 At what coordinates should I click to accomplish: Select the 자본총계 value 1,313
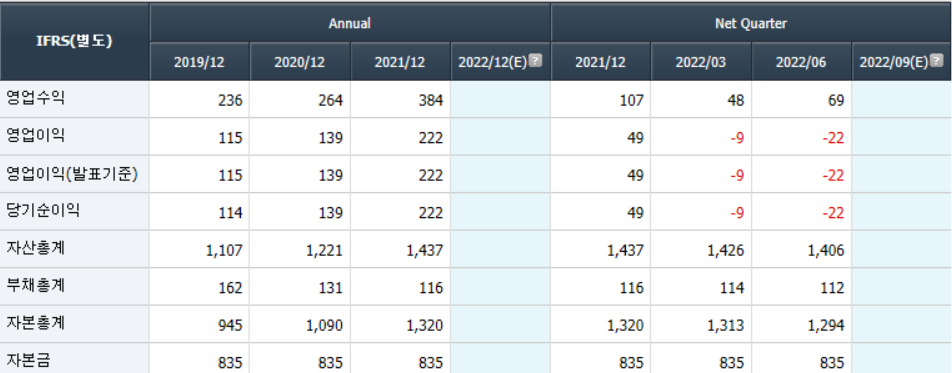[726, 326]
